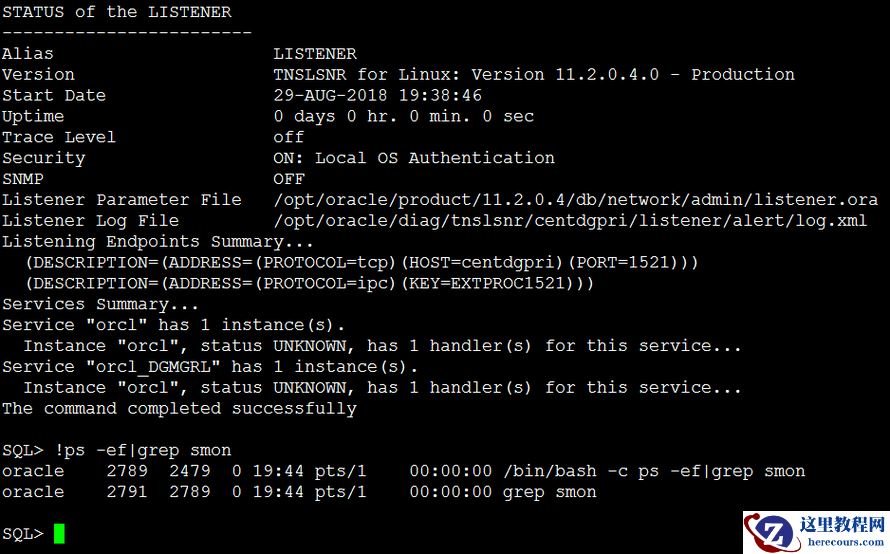Click the Uptime value line
The image size is (890, 554).
(404, 117)
